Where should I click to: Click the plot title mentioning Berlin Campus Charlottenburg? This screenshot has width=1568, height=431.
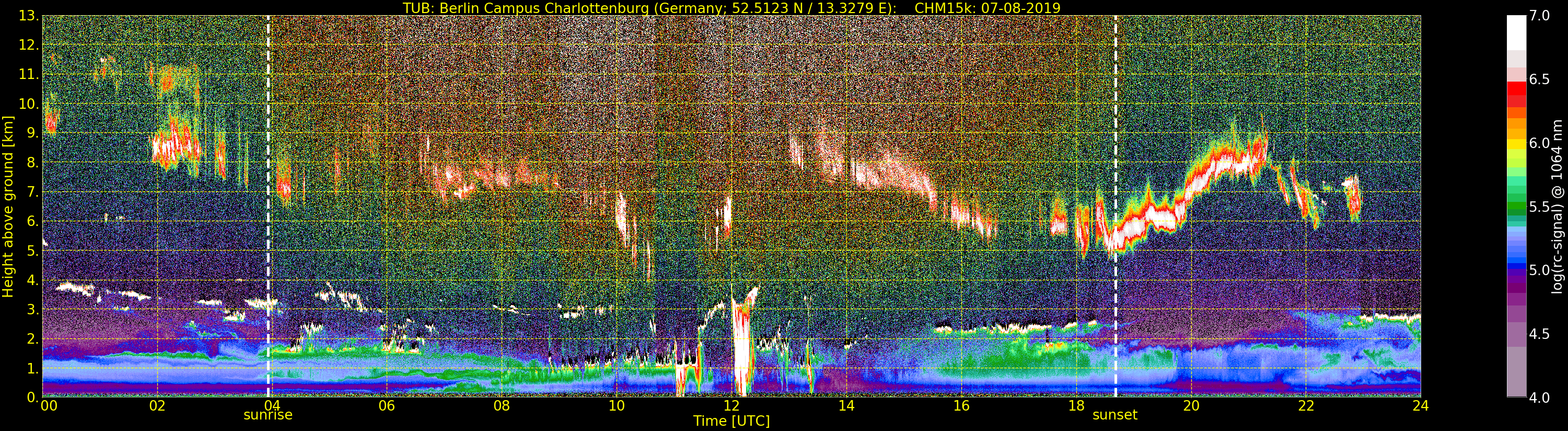(731, 8)
